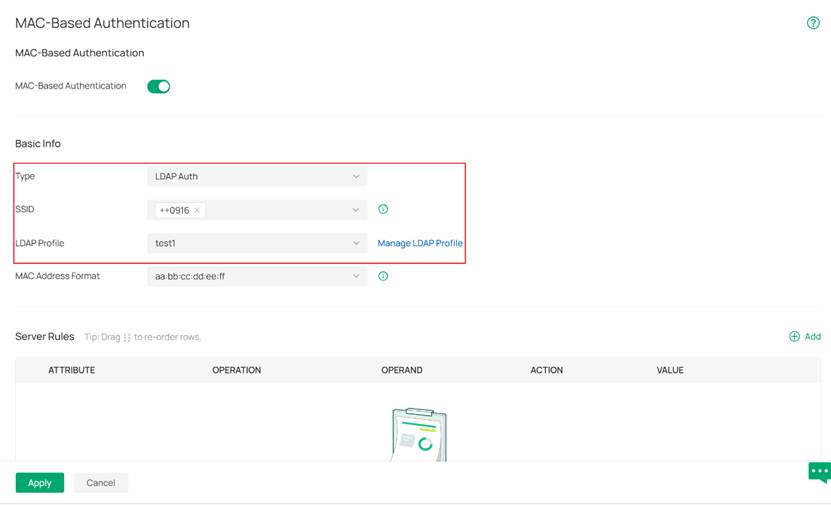This screenshot has width=831, height=505.
Task: Click the ++0916 SSID tag text
Action: 174,210
